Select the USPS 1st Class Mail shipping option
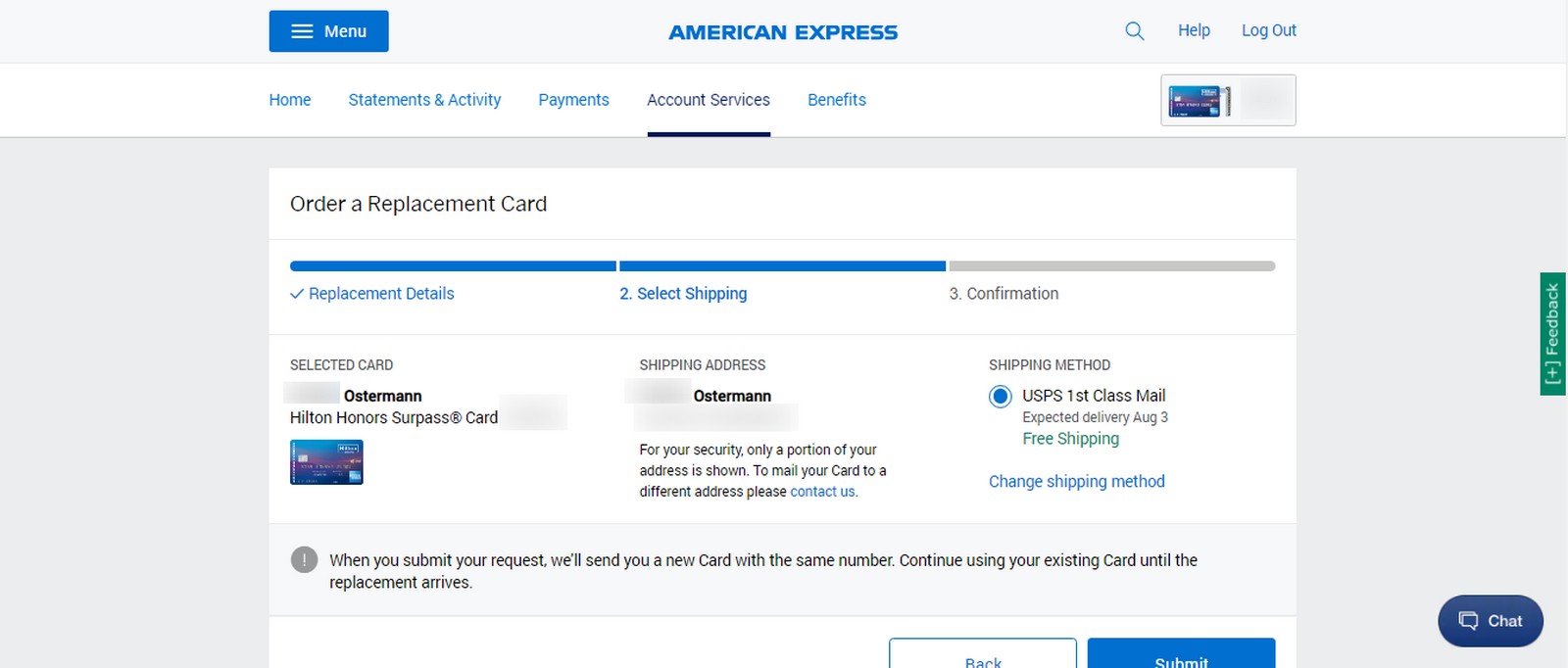Screen dimensions: 1568x668 click(1000, 396)
